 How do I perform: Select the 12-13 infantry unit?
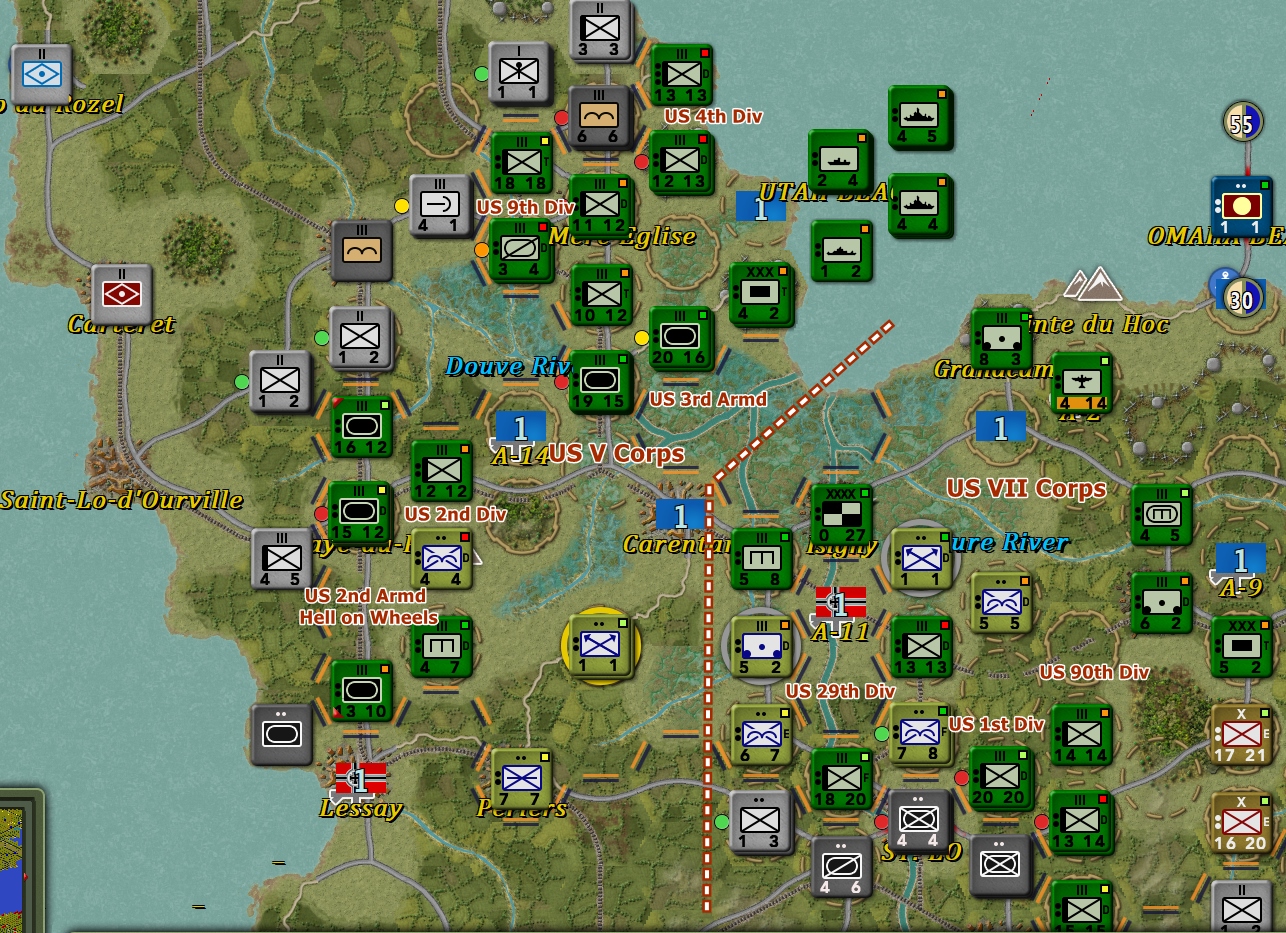pyautogui.click(x=680, y=162)
